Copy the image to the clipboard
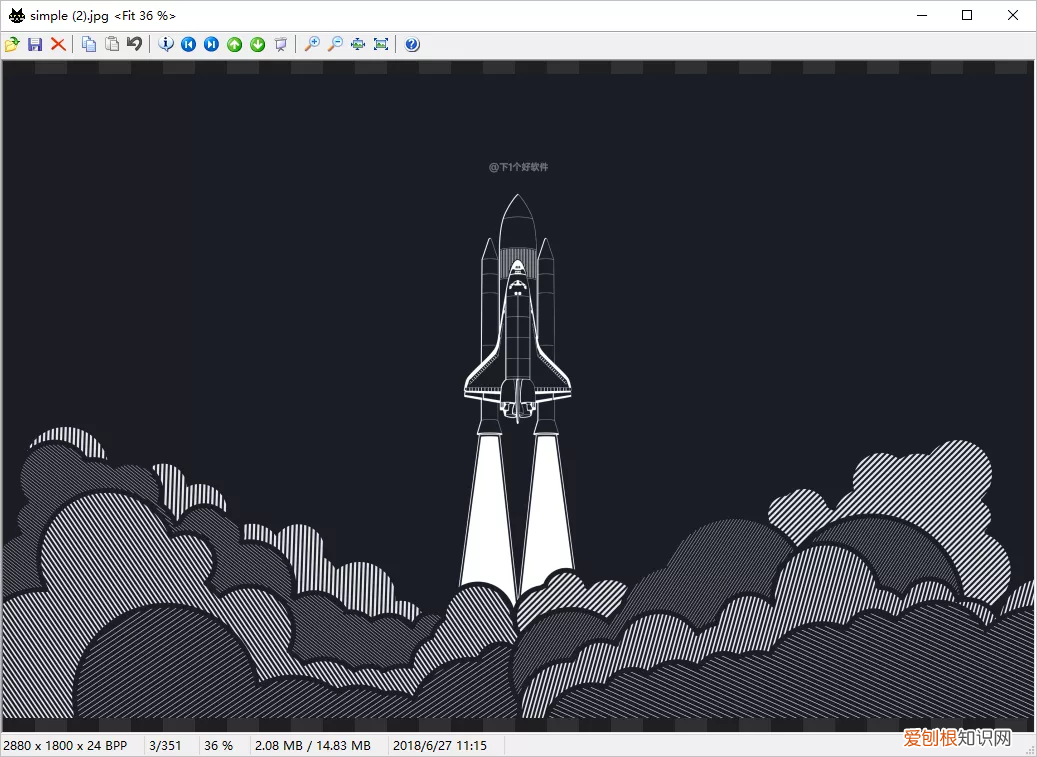The image size is (1037, 757). click(89, 44)
